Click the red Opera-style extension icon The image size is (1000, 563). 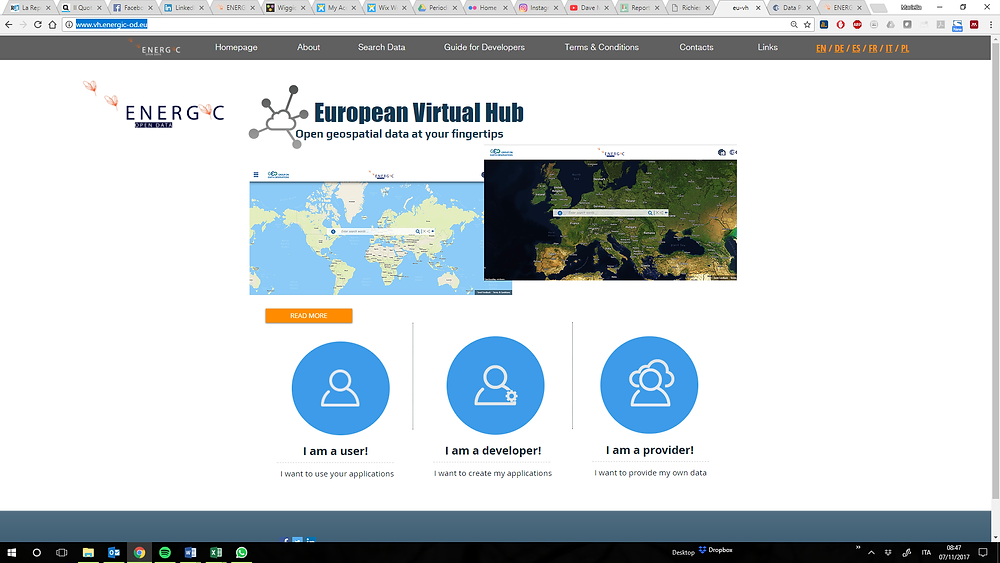841,24
